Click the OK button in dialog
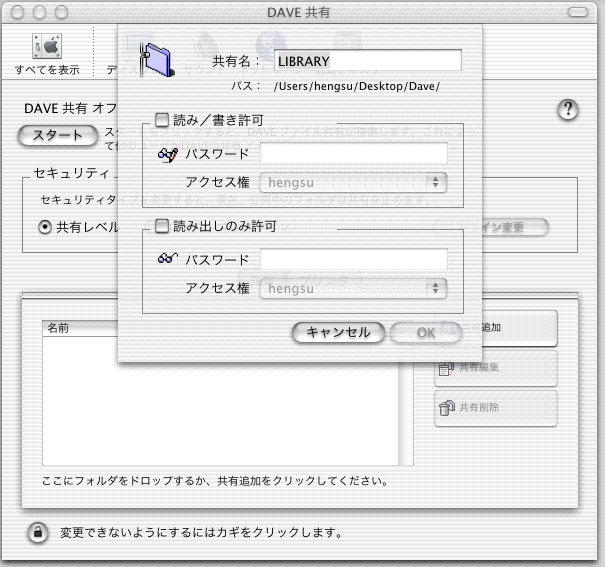605x567 pixels. click(426, 332)
